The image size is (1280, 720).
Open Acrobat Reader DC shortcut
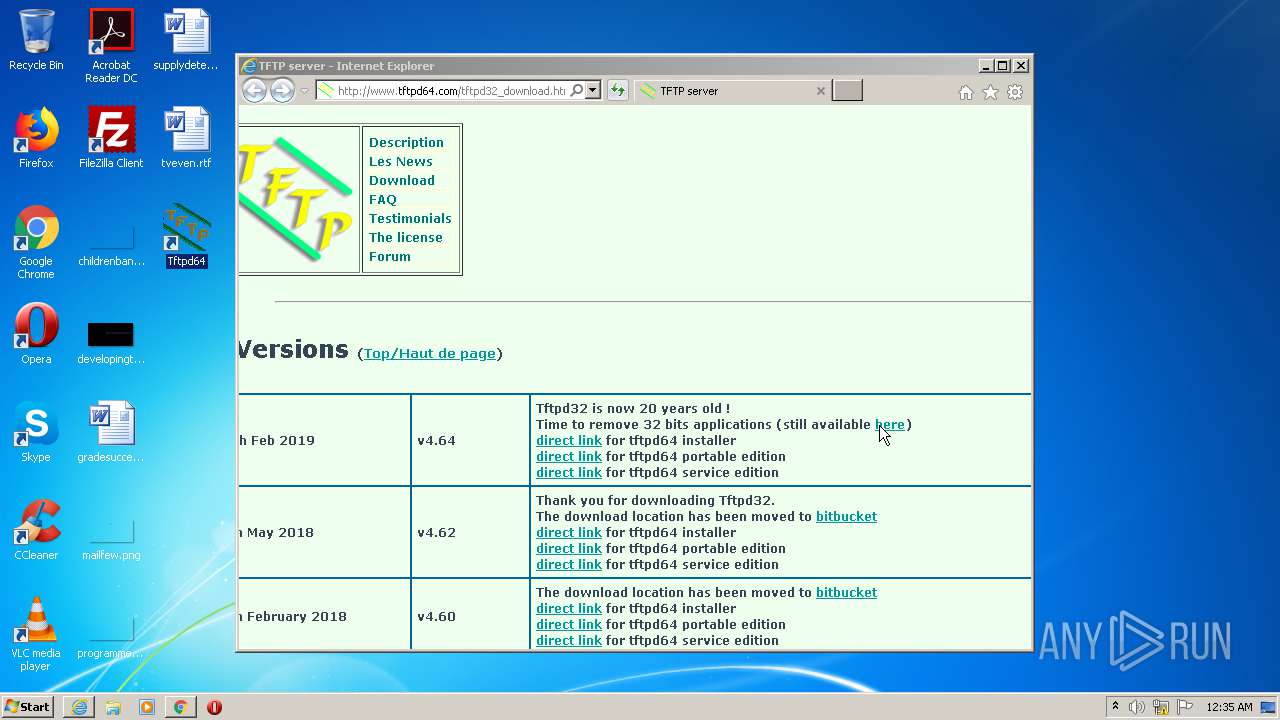(111, 46)
